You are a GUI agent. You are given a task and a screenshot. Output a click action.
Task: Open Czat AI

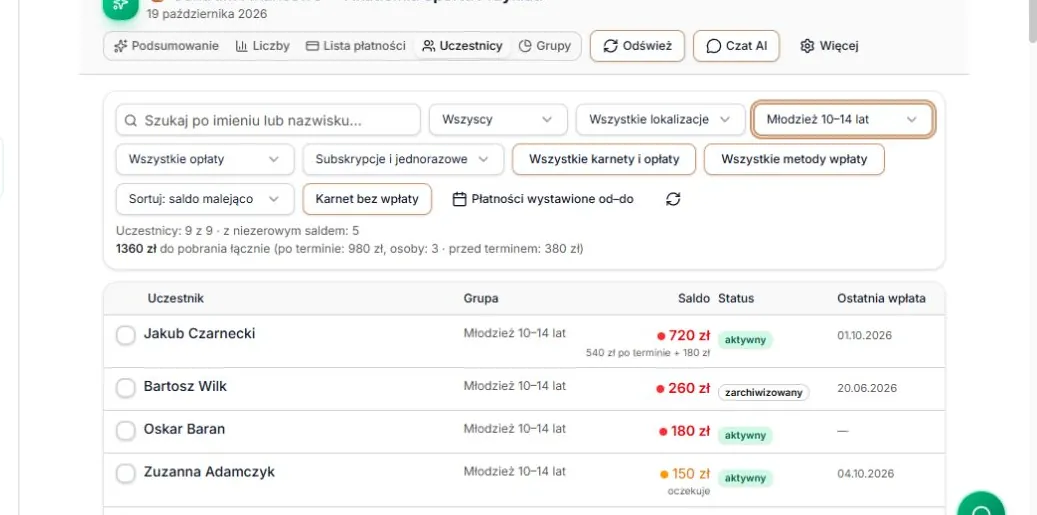[737, 46]
